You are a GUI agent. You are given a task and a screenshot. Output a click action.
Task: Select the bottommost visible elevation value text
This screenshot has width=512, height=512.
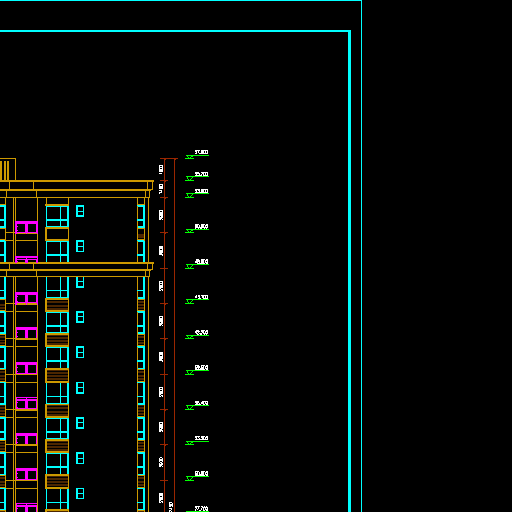(202, 508)
